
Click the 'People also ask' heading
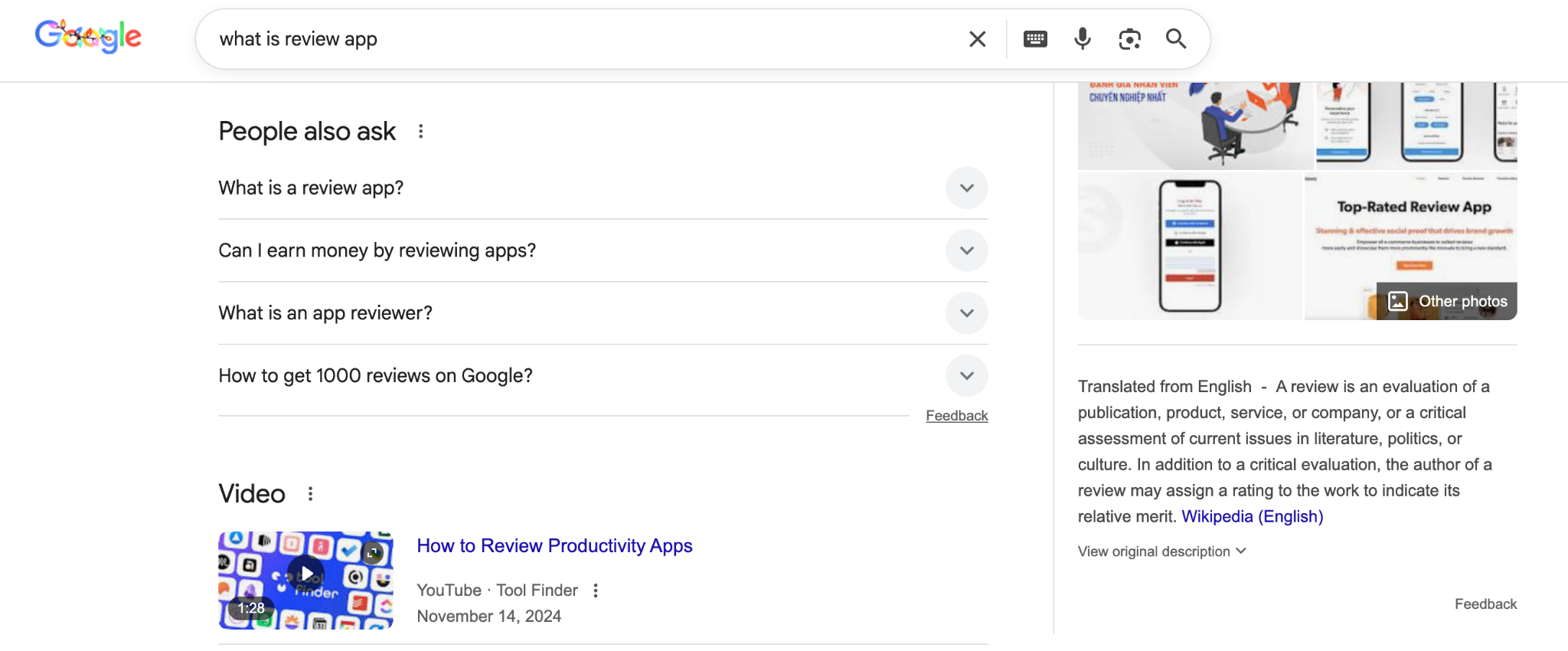(307, 132)
